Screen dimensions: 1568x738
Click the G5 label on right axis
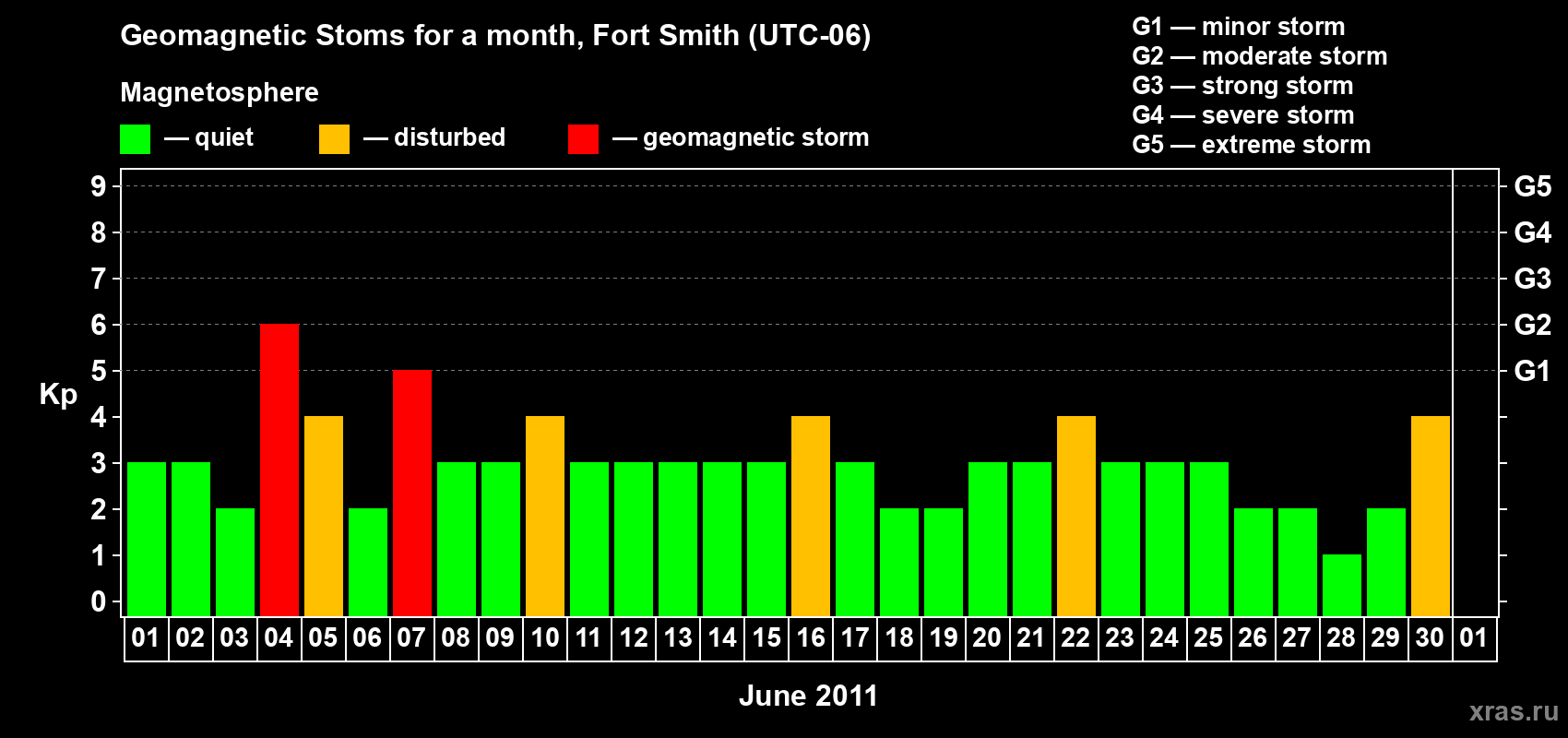[1533, 186]
